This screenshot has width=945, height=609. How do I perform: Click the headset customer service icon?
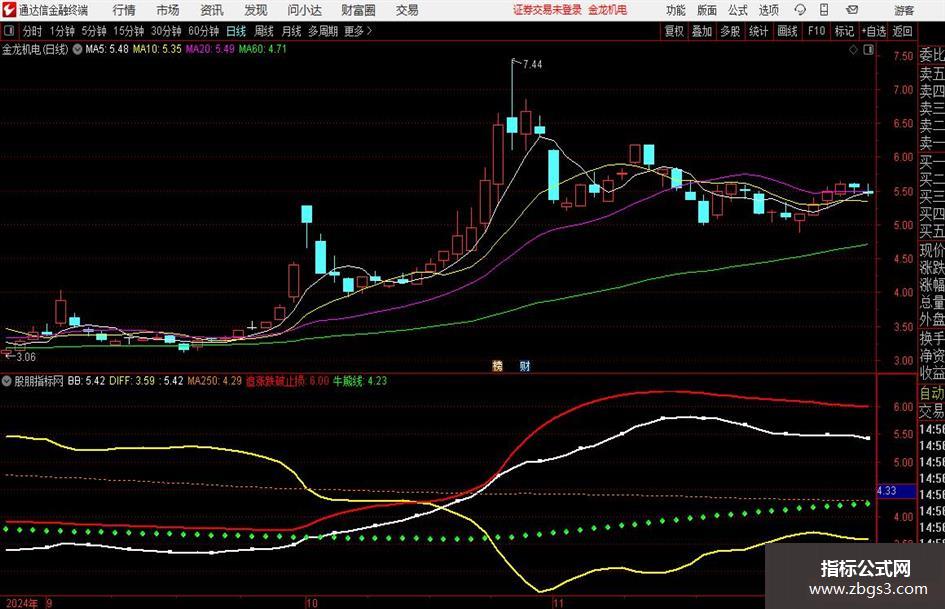point(800,10)
